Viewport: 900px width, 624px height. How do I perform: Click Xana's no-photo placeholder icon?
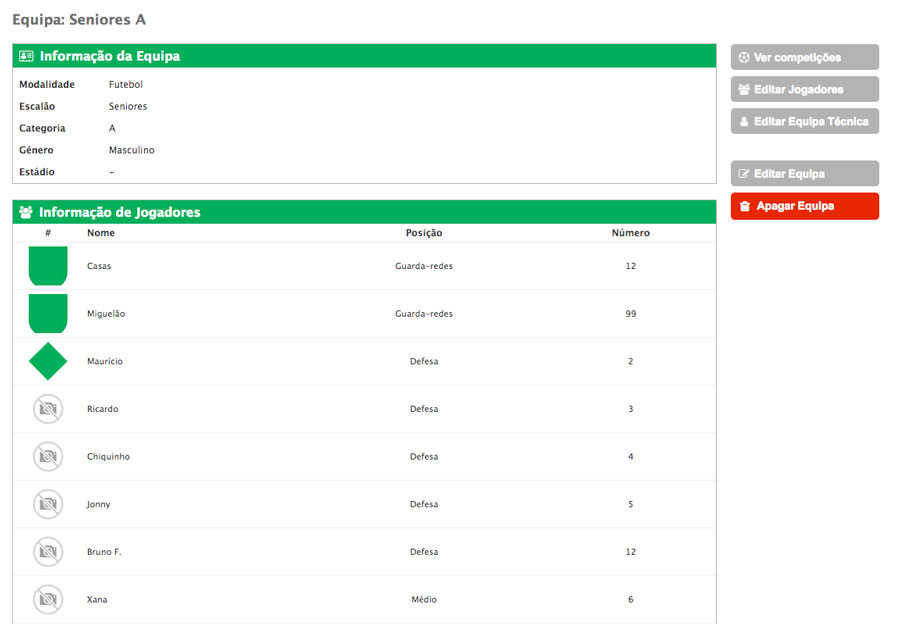48,600
